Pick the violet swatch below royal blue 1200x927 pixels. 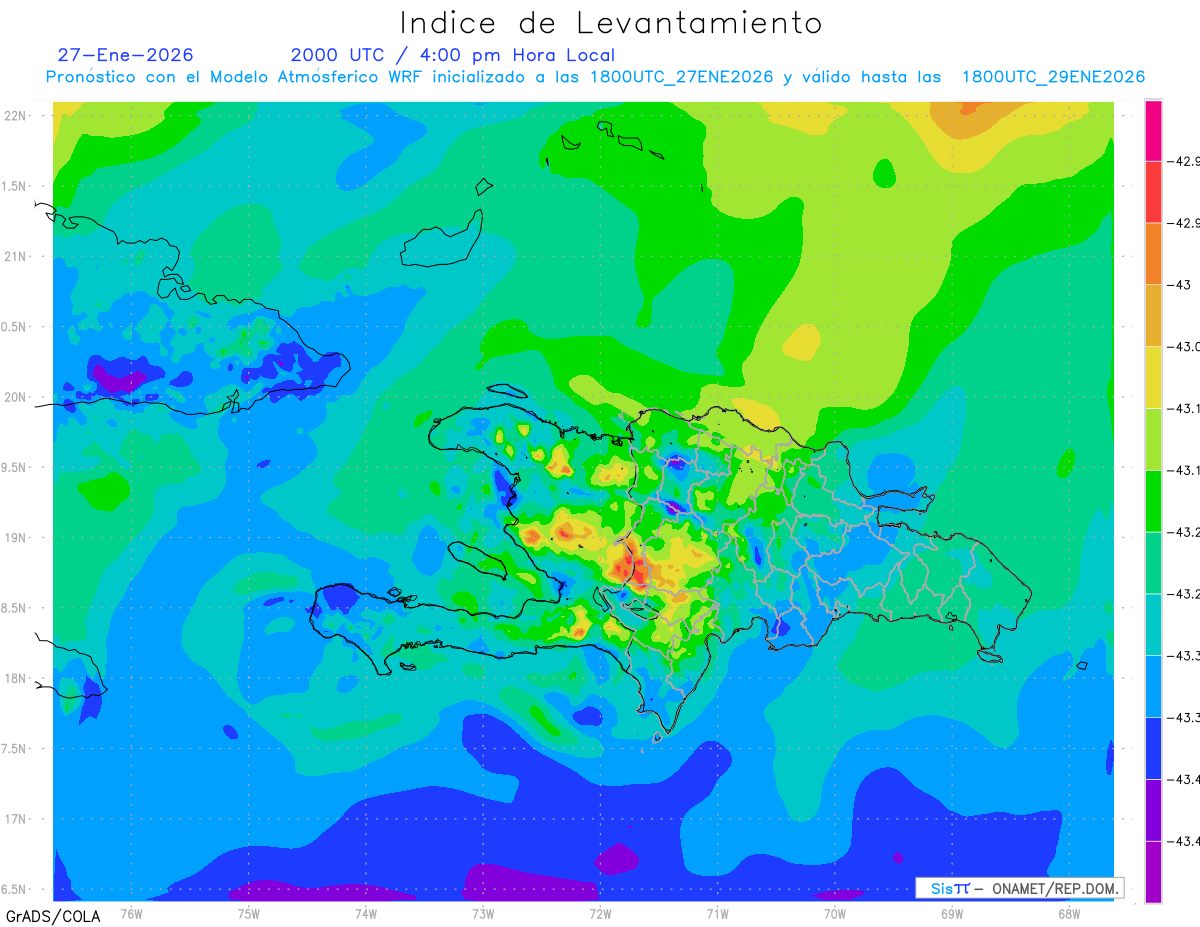tap(1153, 809)
